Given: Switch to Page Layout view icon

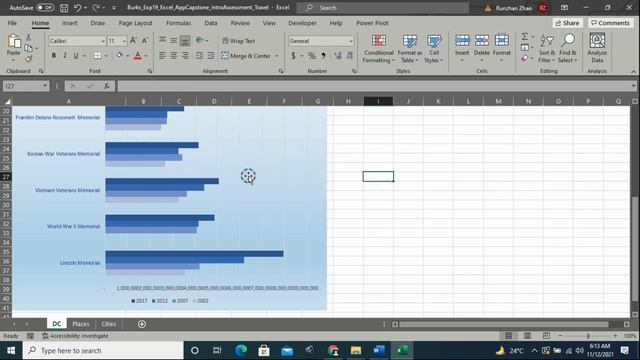Looking at the screenshot, I should [527, 336].
